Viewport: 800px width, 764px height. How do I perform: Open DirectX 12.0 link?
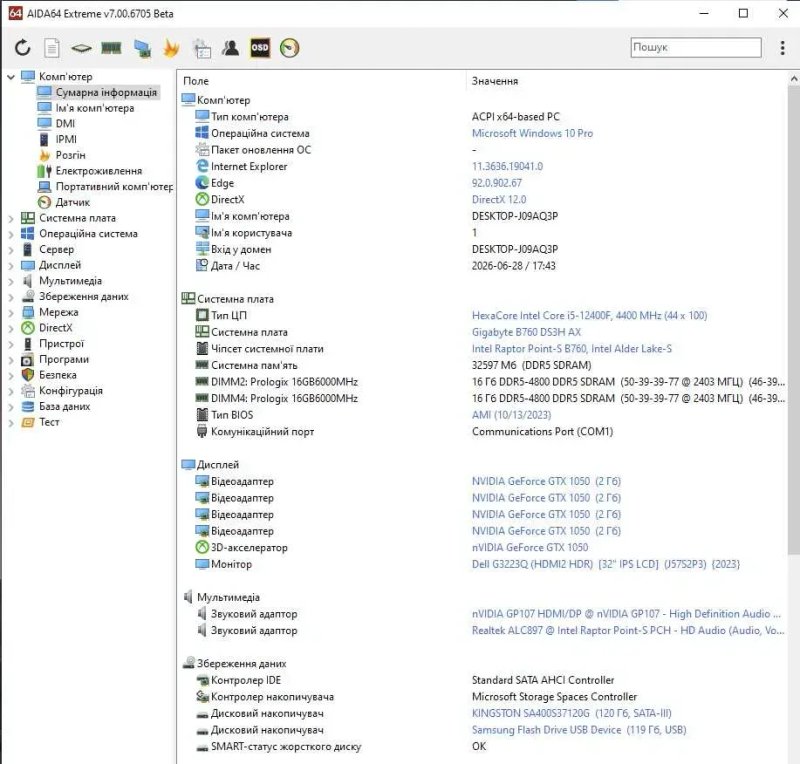pyautogui.click(x=499, y=200)
